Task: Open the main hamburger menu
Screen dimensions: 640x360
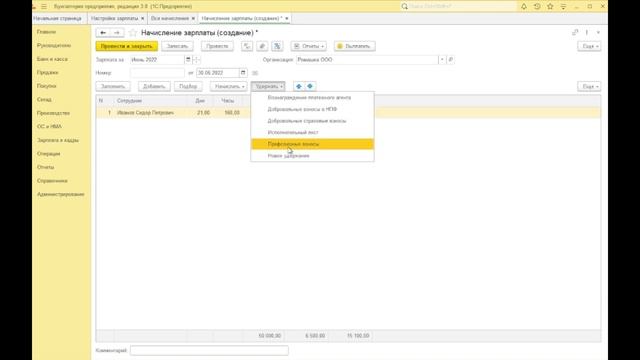Action: (44, 7)
